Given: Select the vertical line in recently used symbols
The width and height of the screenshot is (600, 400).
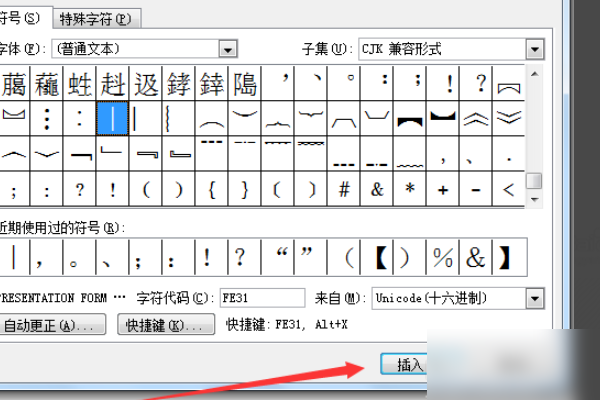Looking at the screenshot, I should point(14,257).
